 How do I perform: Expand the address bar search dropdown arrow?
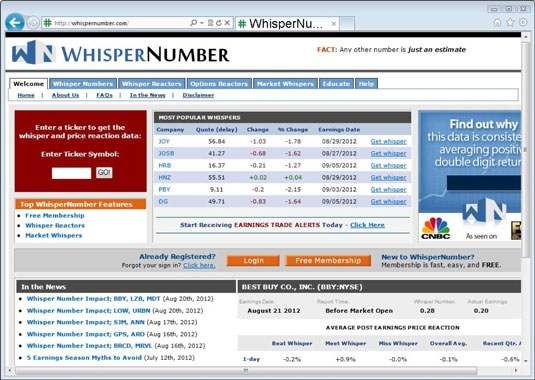202,23
